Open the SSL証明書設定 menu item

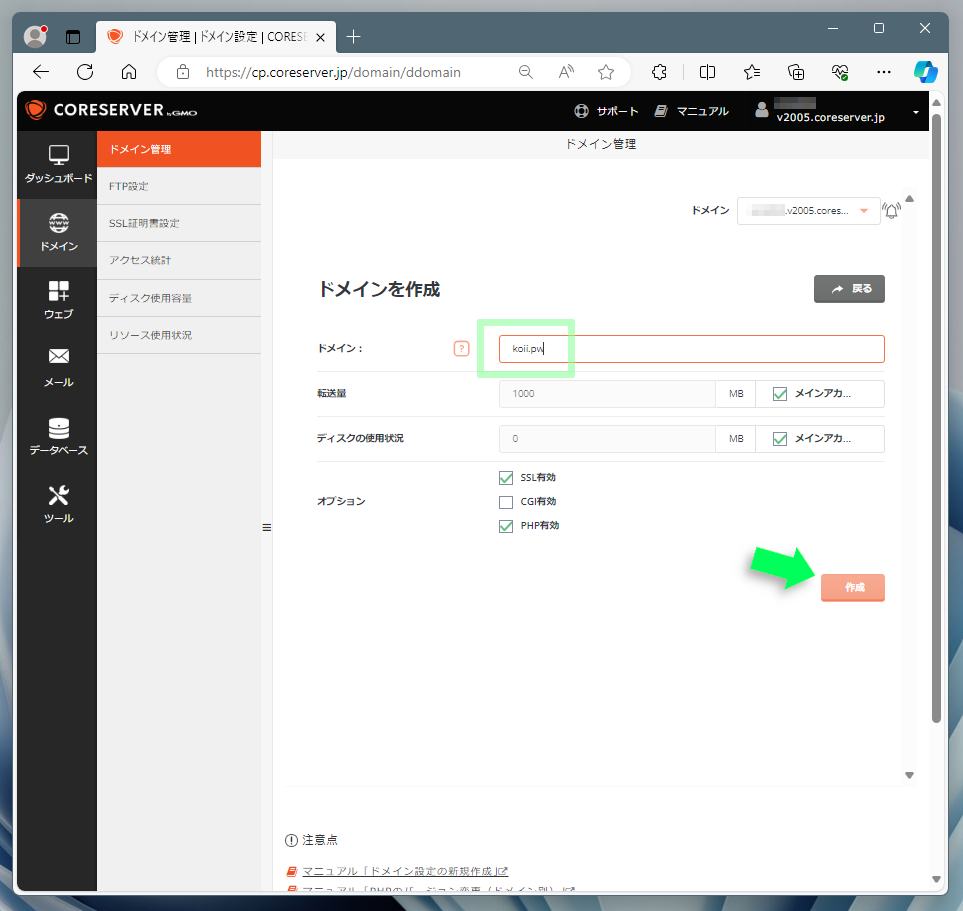(179, 224)
